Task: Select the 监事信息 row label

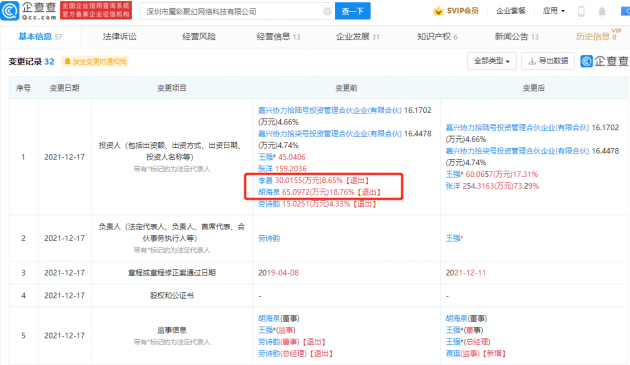Action: click(x=172, y=330)
